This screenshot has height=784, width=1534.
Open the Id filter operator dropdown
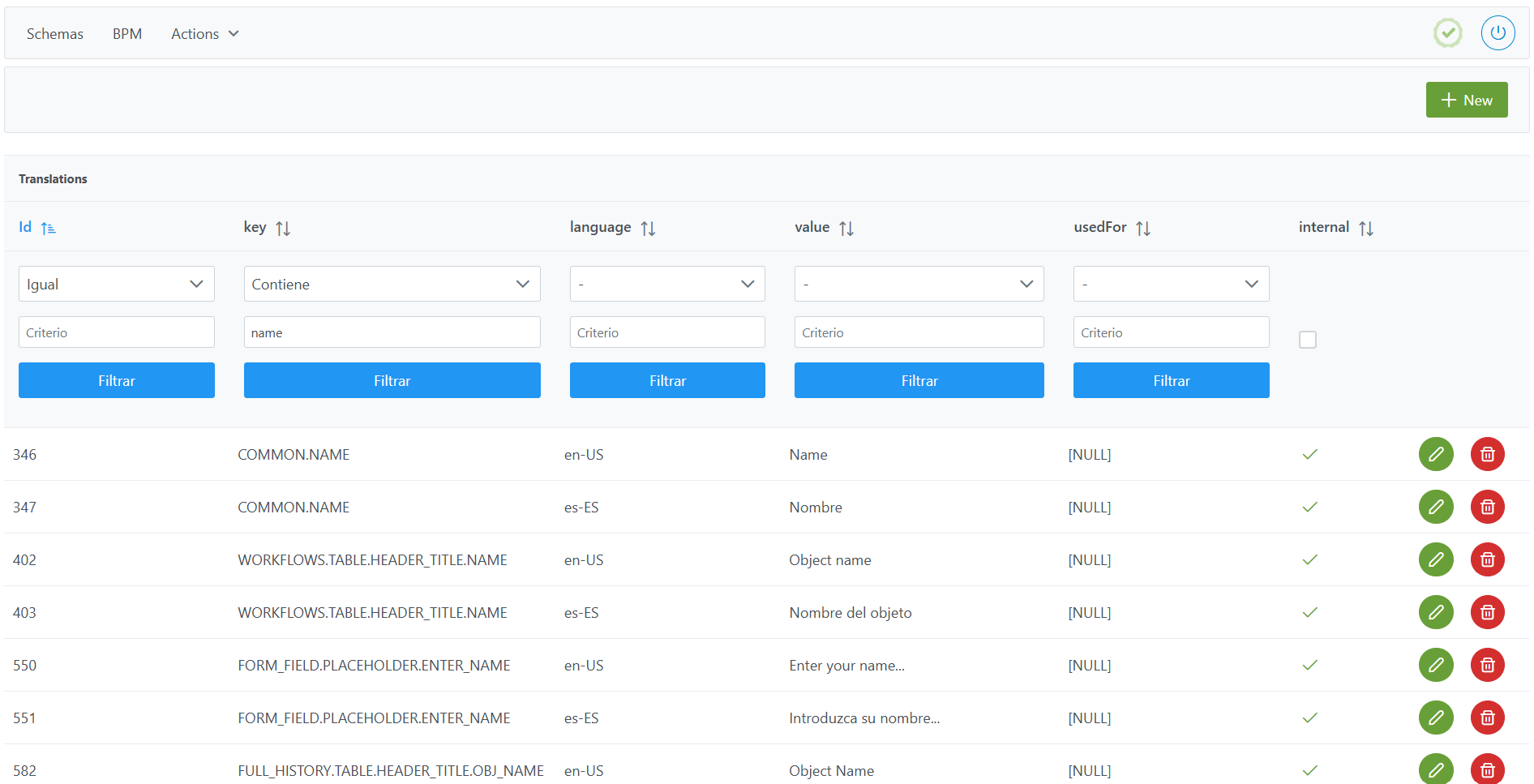pos(116,284)
